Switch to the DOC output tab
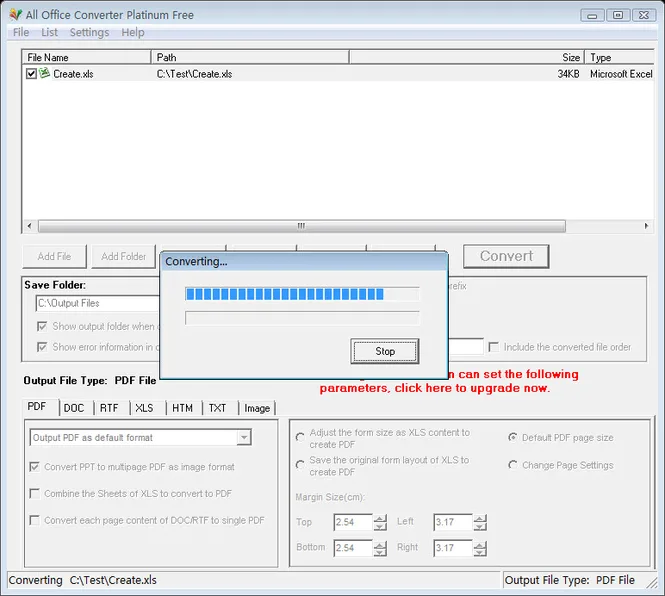Screen dimensions: 665x596 pyautogui.click(x=74, y=408)
